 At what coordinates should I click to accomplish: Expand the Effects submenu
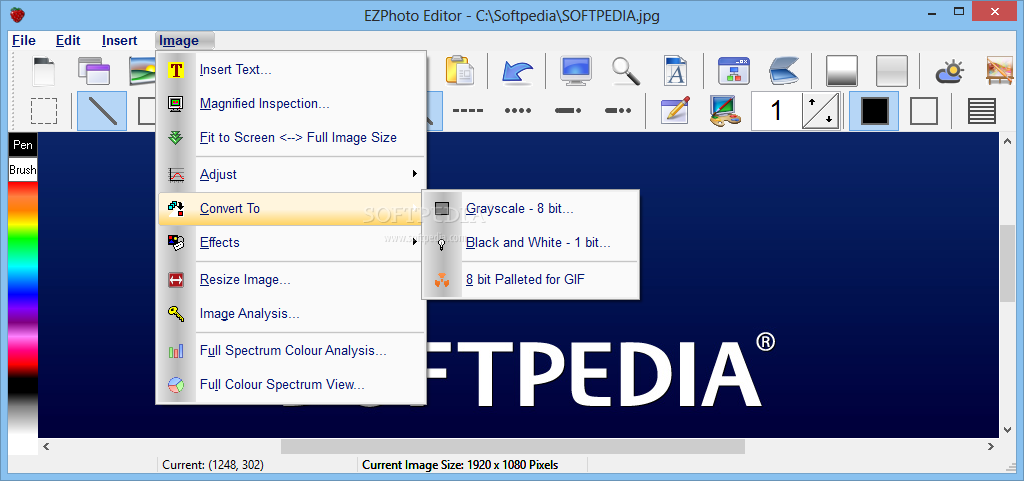(291, 242)
